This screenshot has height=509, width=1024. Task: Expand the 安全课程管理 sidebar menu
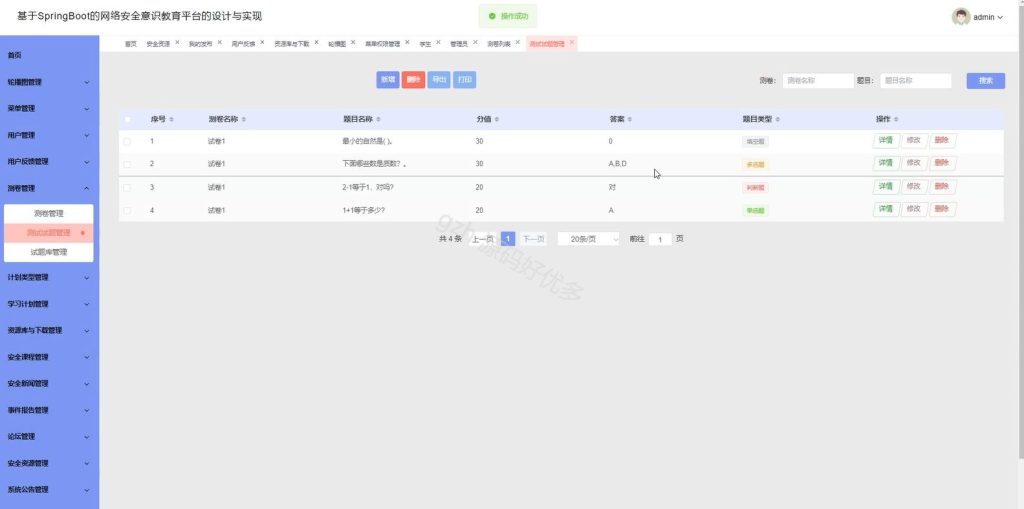click(50, 357)
